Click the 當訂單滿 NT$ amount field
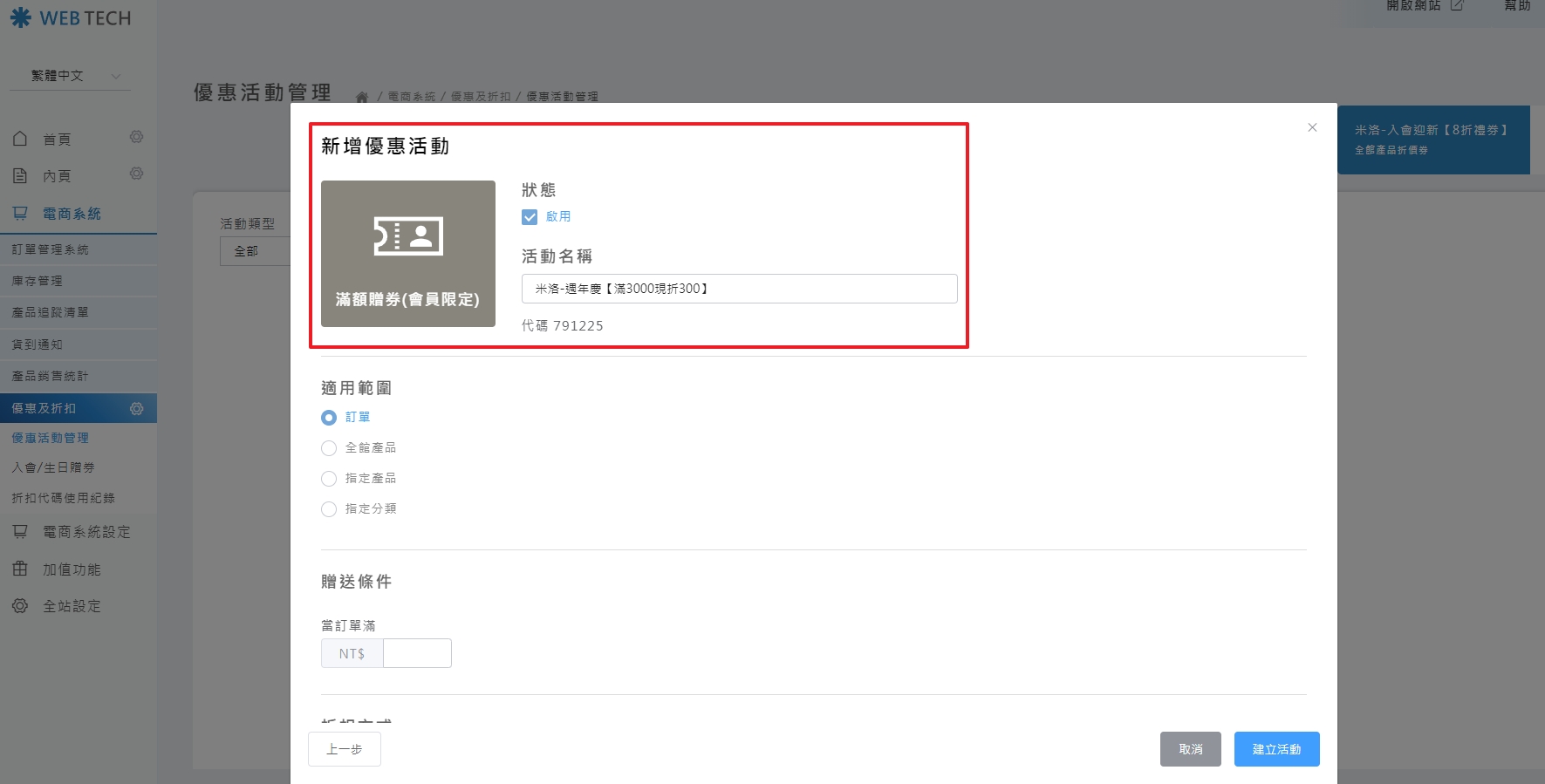 pos(417,653)
